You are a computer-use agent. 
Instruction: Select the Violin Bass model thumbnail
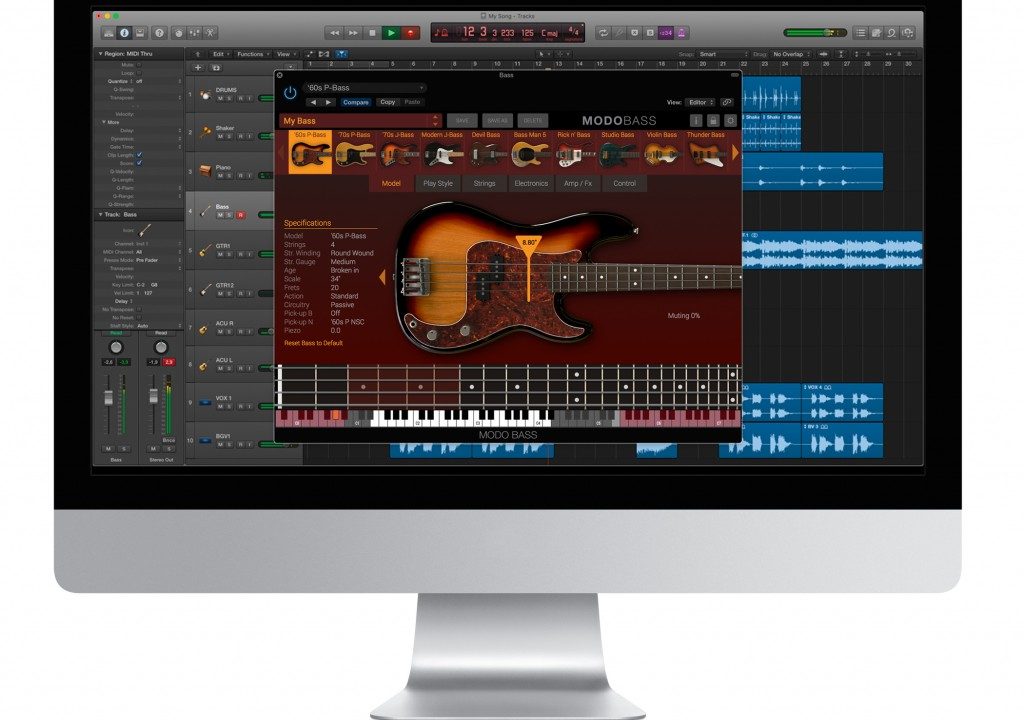pyautogui.click(x=662, y=152)
